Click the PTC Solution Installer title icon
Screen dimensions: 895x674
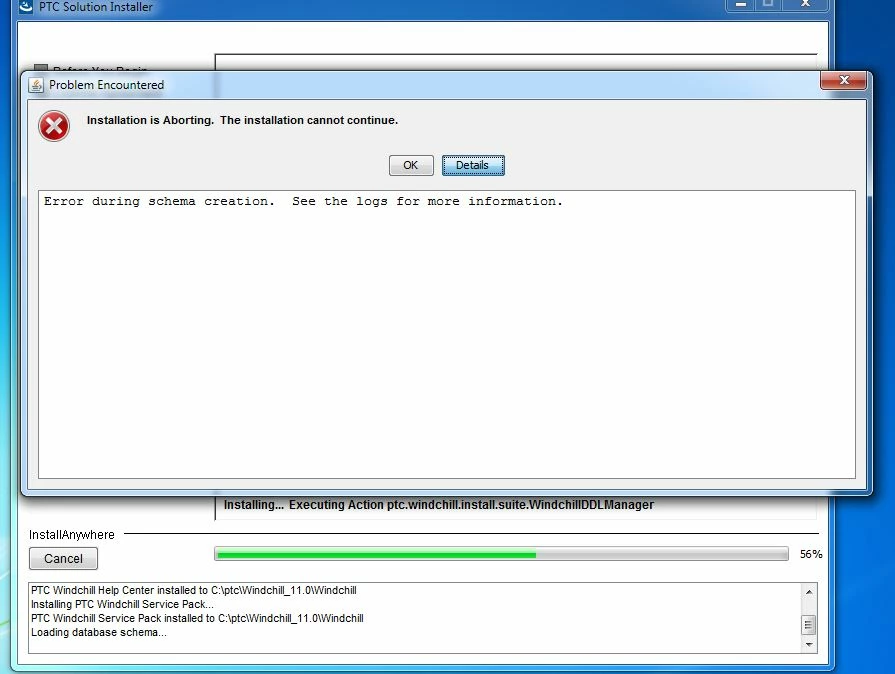pos(26,6)
